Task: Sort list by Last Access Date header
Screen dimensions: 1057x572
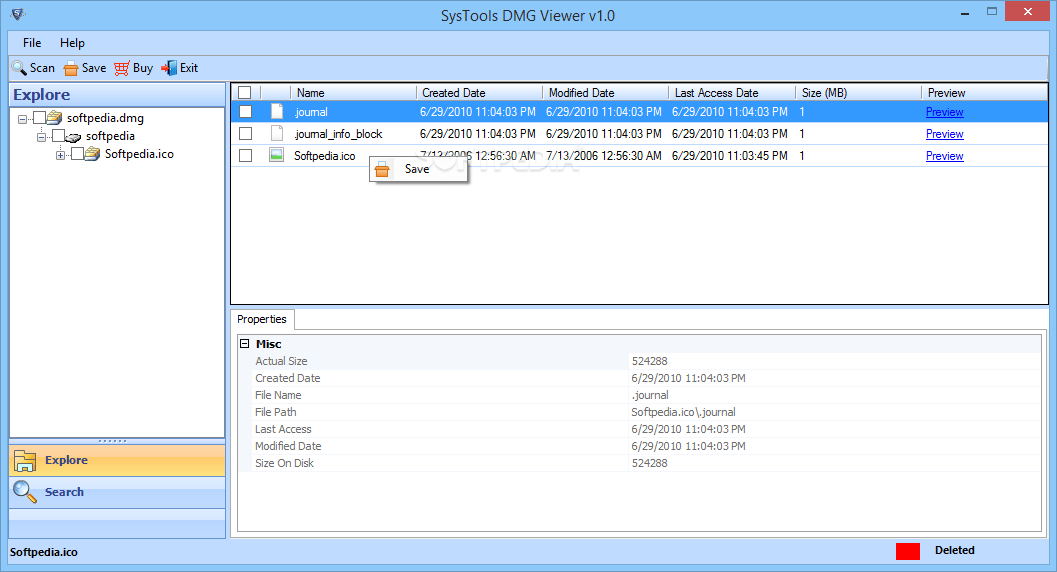Action: (x=732, y=93)
